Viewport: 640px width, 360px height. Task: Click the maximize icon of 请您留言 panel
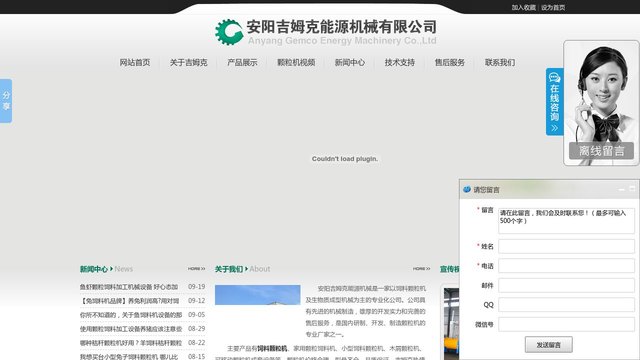click(632, 189)
